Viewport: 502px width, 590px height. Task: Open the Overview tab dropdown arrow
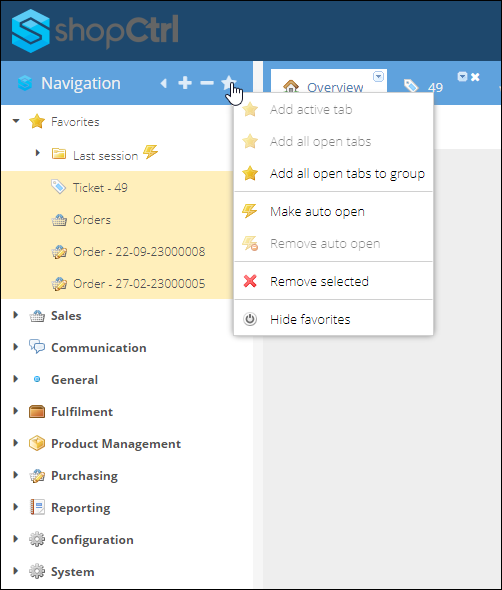click(378, 76)
